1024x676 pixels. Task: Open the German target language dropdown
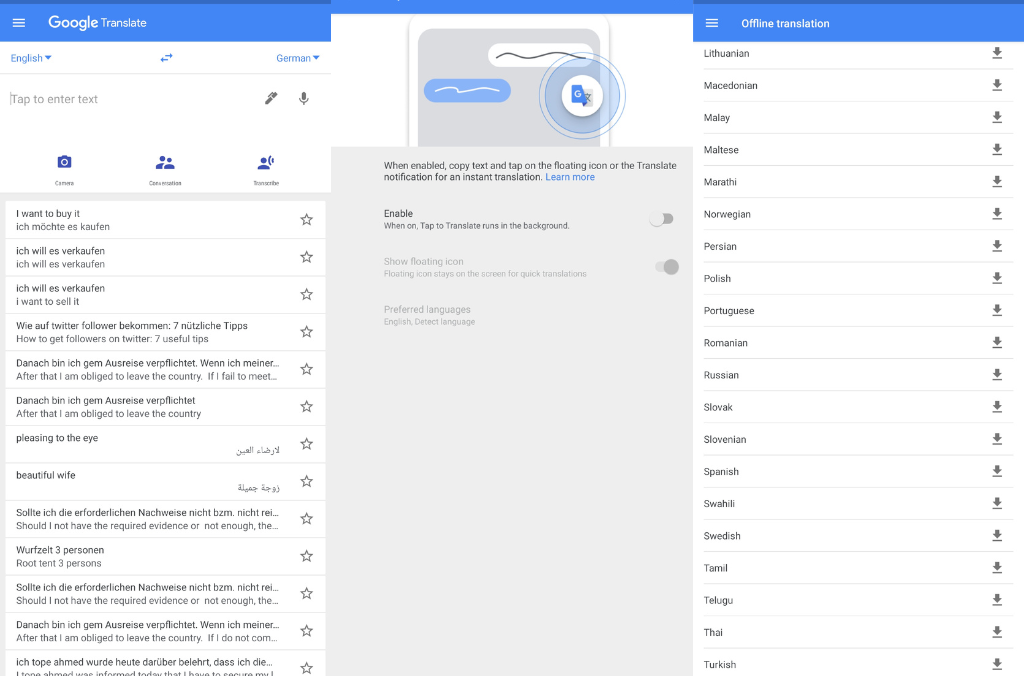(298, 58)
